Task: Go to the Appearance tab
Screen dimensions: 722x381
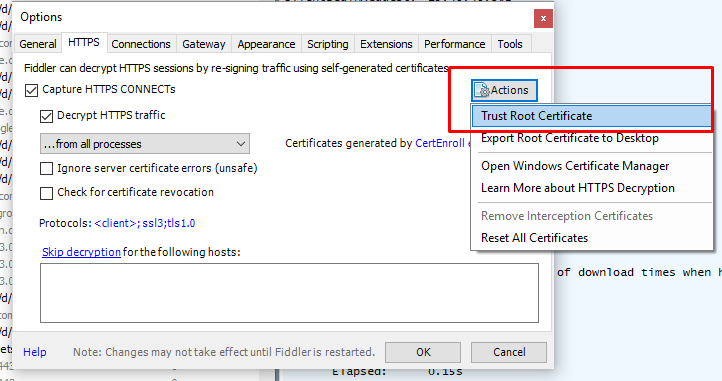Action: tap(266, 44)
